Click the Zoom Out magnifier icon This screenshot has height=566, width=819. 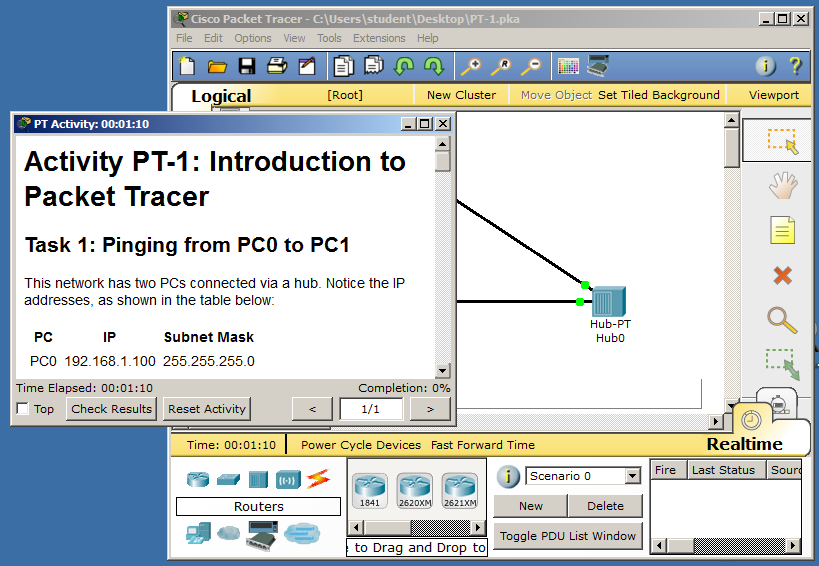point(532,66)
